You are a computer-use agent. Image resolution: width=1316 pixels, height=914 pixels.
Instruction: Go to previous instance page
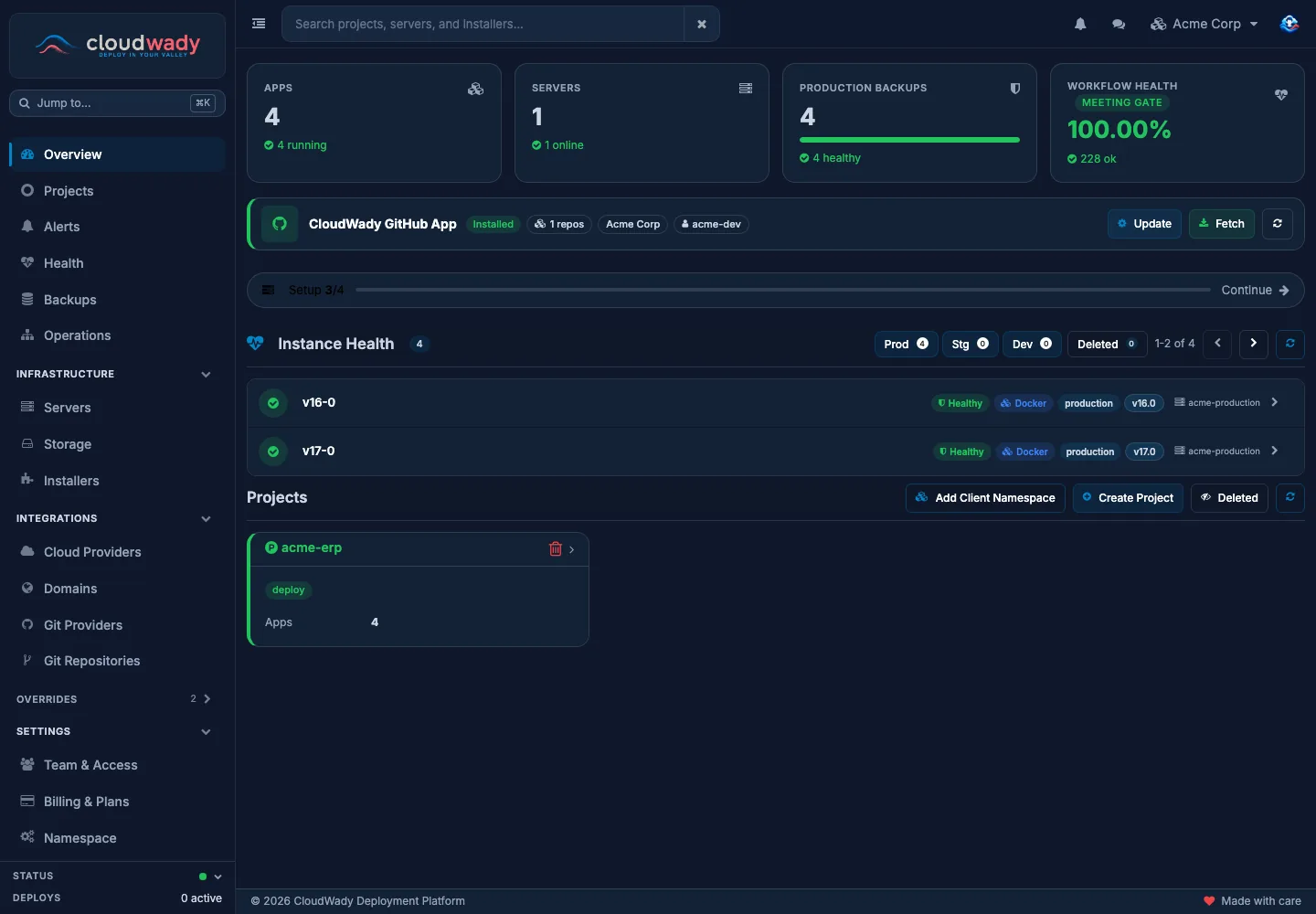[1217, 344]
